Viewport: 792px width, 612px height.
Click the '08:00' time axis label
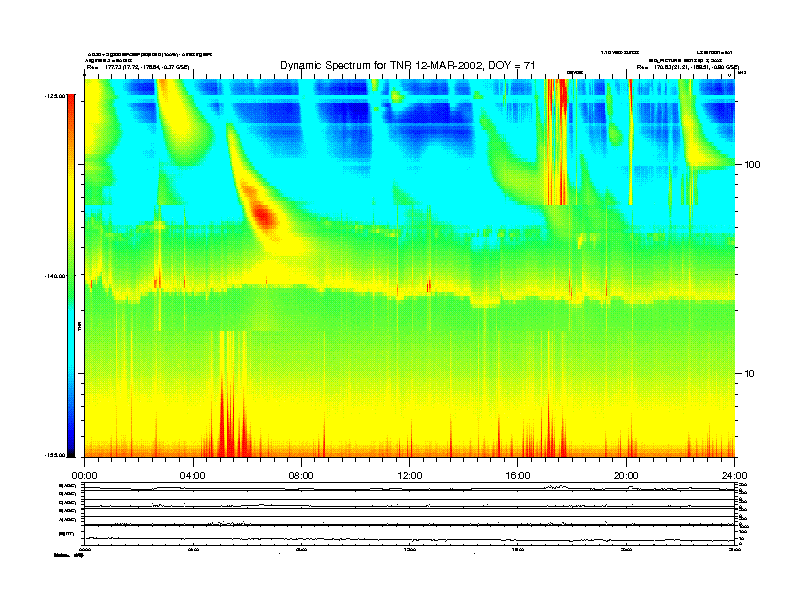301,476
